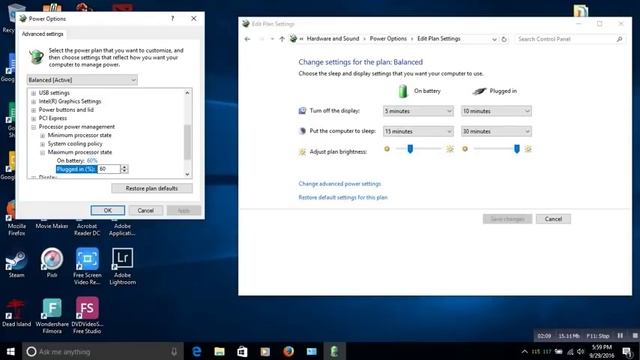Open DVDVideoSoft Free Studio shortcut
The image size is (640, 360).
pyautogui.click(x=87, y=316)
